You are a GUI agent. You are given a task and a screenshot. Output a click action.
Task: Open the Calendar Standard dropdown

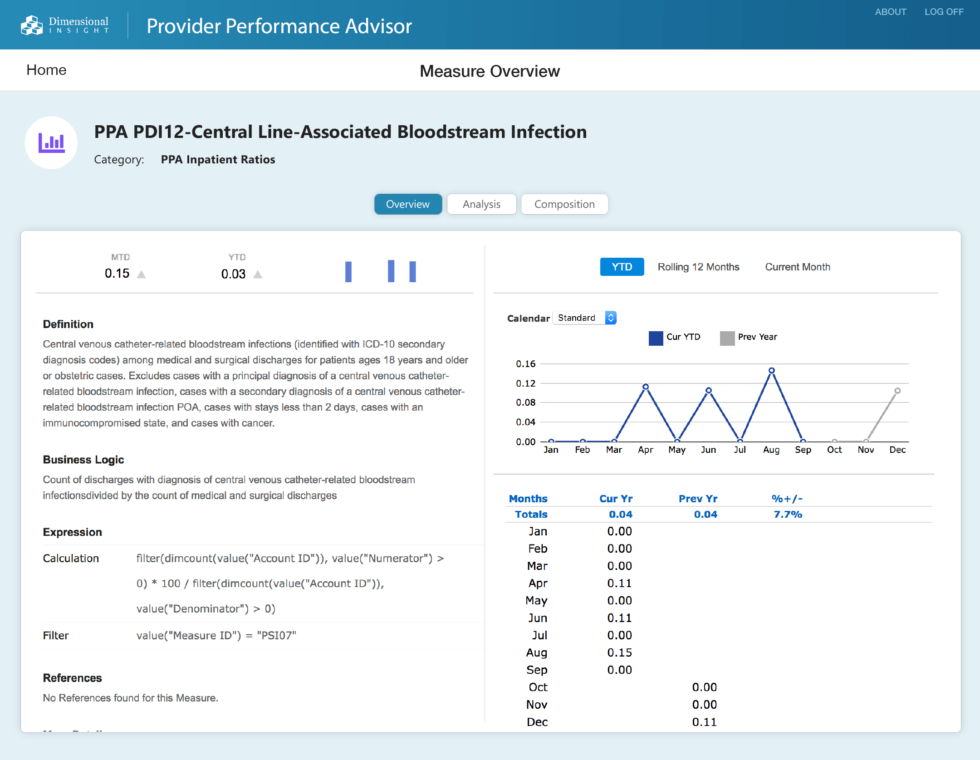tap(584, 317)
